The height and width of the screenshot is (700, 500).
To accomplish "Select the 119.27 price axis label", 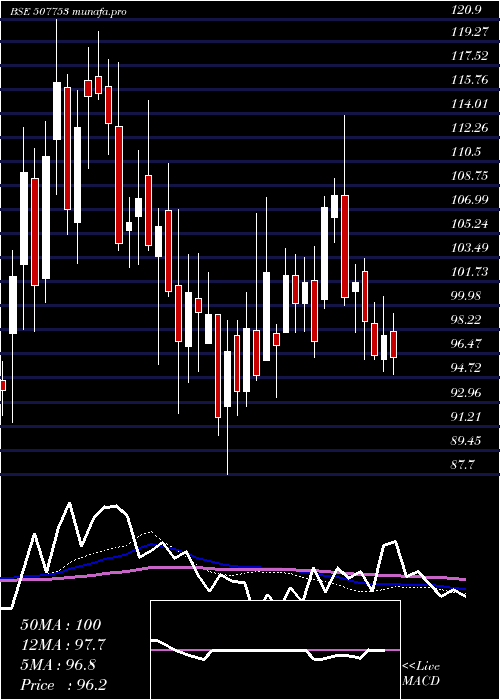I will pyautogui.click(x=469, y=32).
